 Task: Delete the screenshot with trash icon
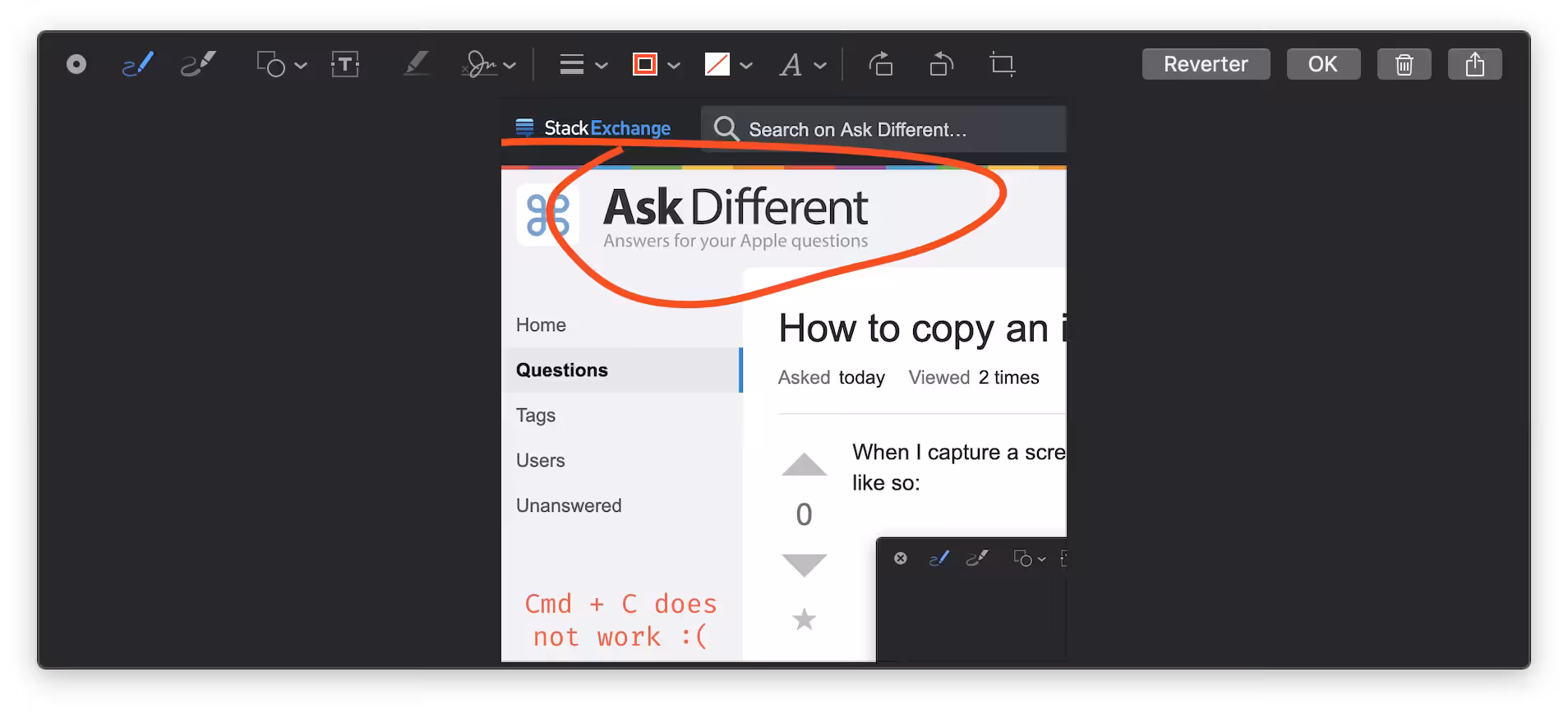1404,64
